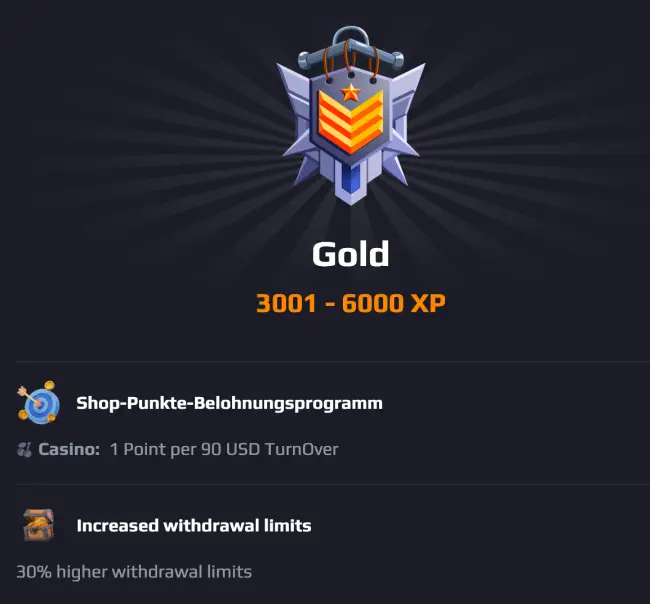Click the orange chevron stripes emblem
650x604 pixels.
[x=351, y=122]
